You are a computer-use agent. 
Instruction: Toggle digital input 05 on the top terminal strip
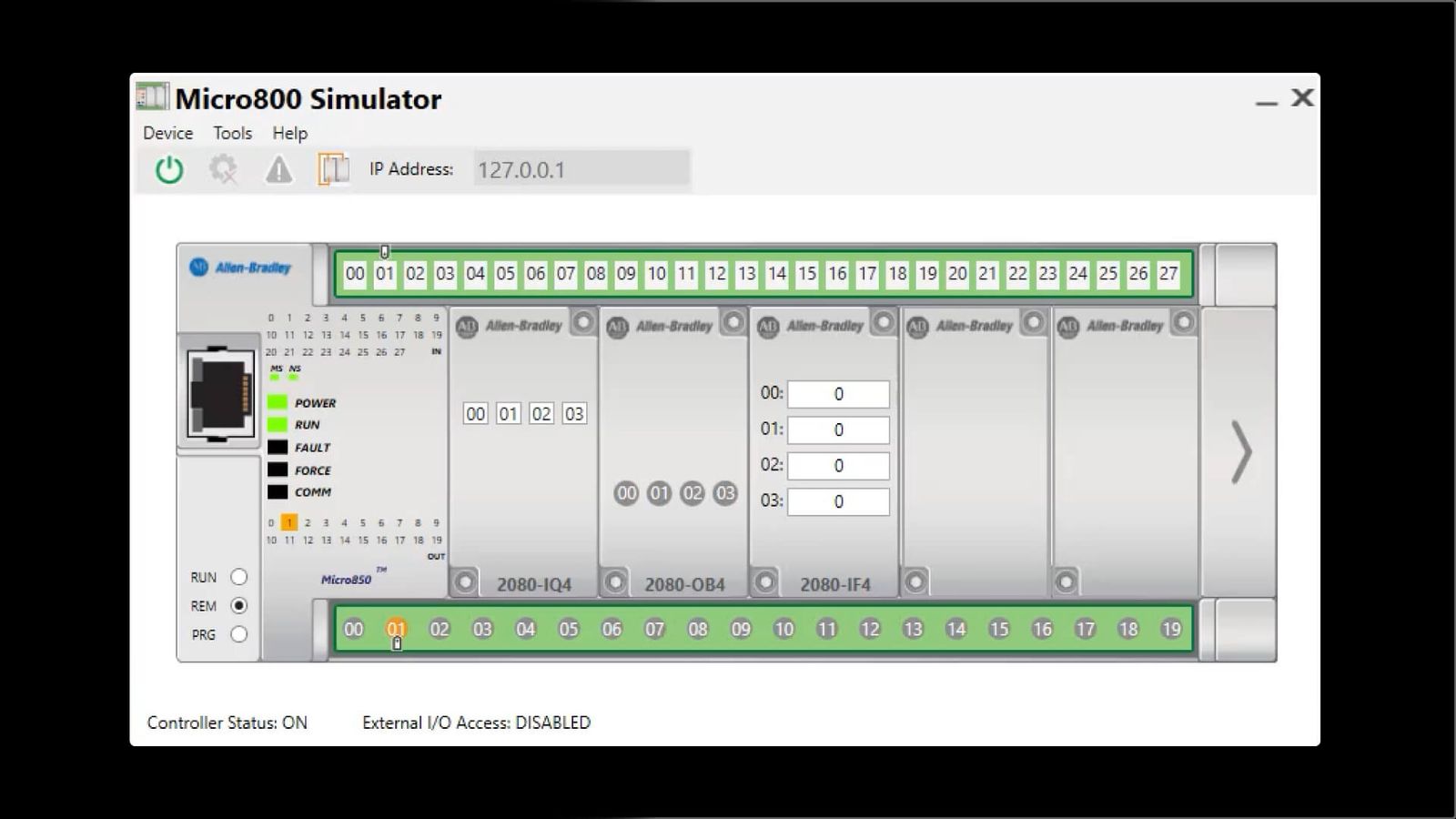coord(505,273)
